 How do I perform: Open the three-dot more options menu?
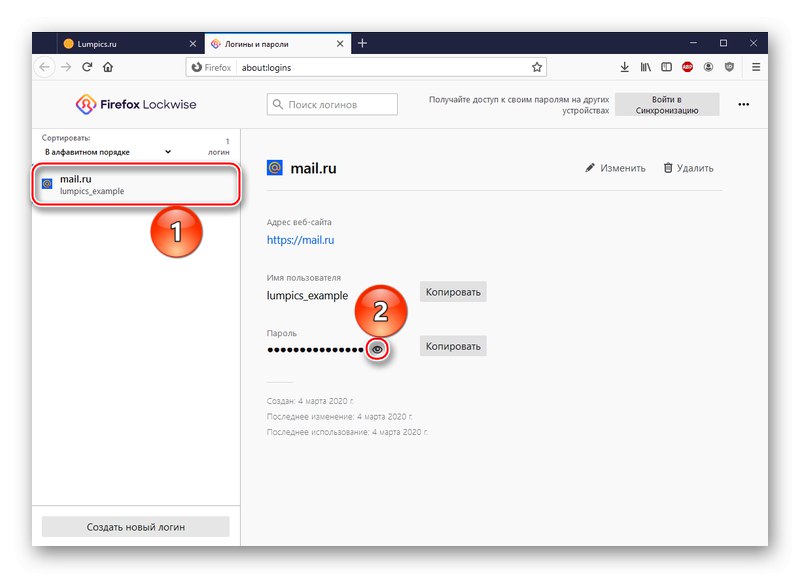click(743, 105)
